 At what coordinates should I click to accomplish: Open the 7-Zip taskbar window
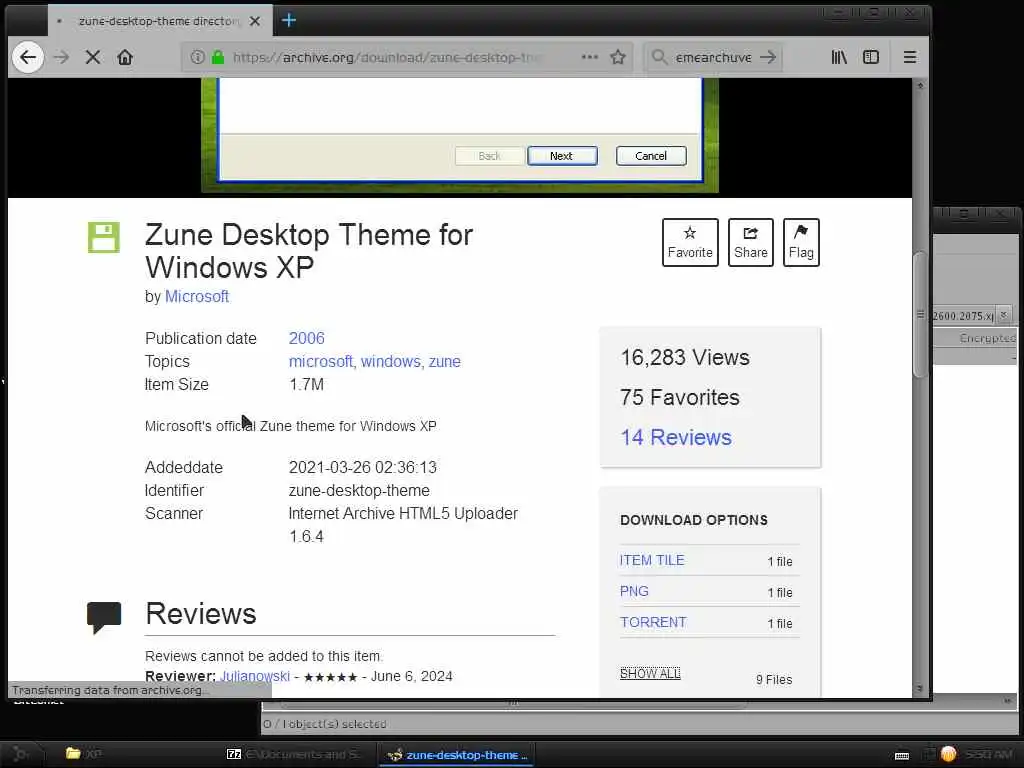[x=293, y=754]
